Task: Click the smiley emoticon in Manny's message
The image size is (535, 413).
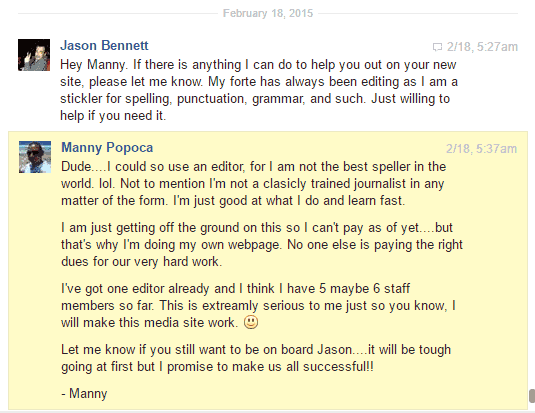Action: (251, 322)
